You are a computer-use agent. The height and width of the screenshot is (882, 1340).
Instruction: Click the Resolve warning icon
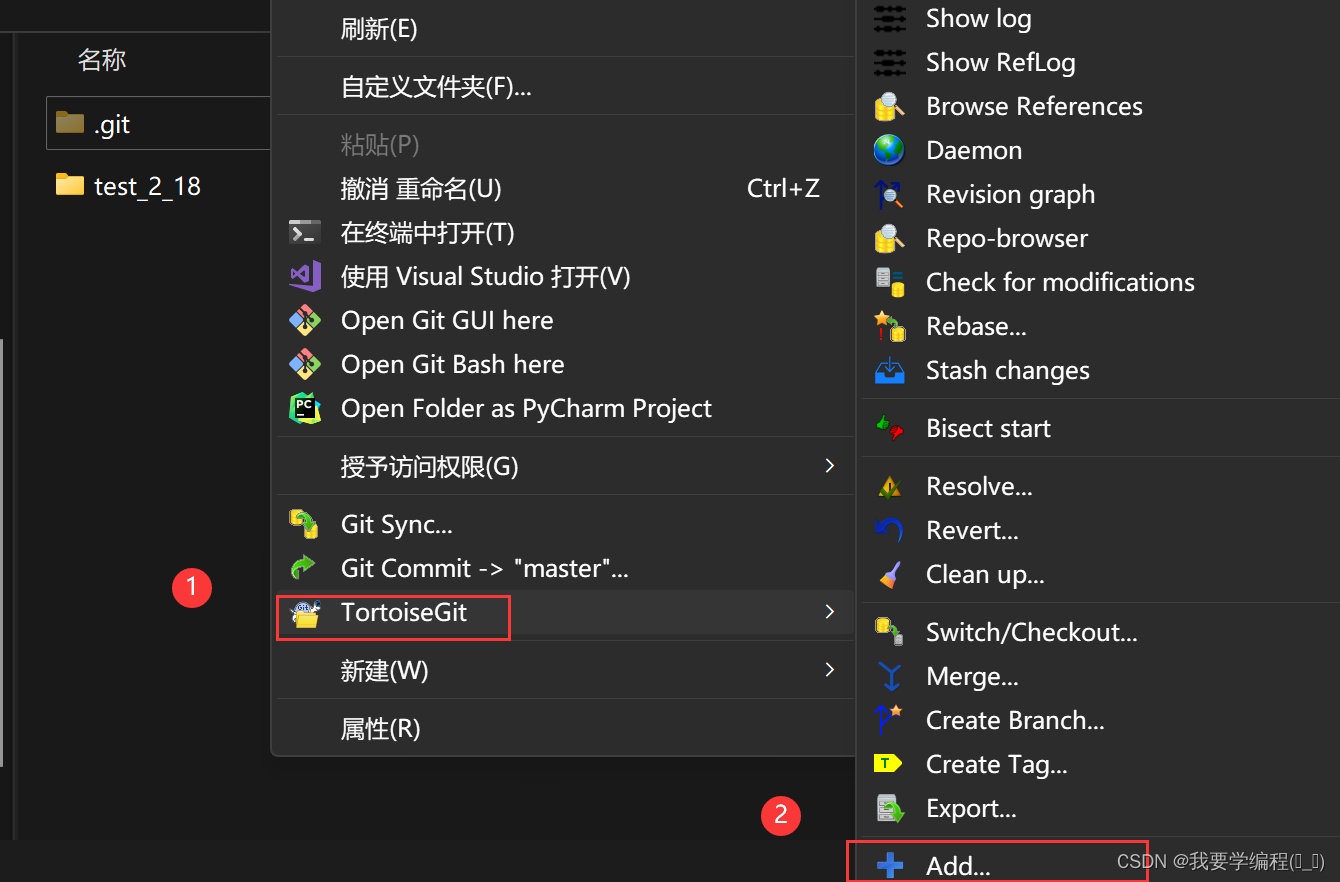pyautogui.click(x=889, y=486)
